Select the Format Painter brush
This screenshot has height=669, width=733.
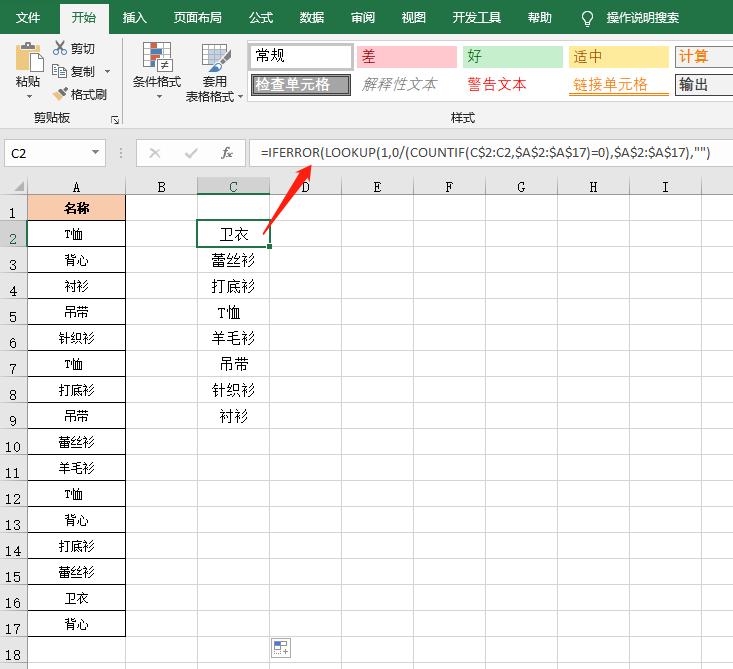click(x=60, y=94)
